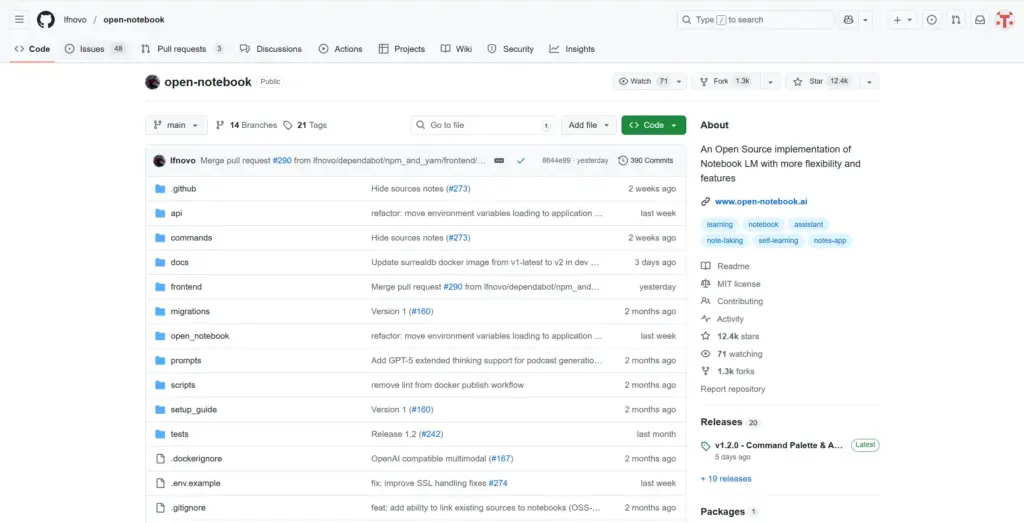This screenshot has width=1024, height=523.
Task: Toggle Watch on this repository
Action: [x=643, y=81]
